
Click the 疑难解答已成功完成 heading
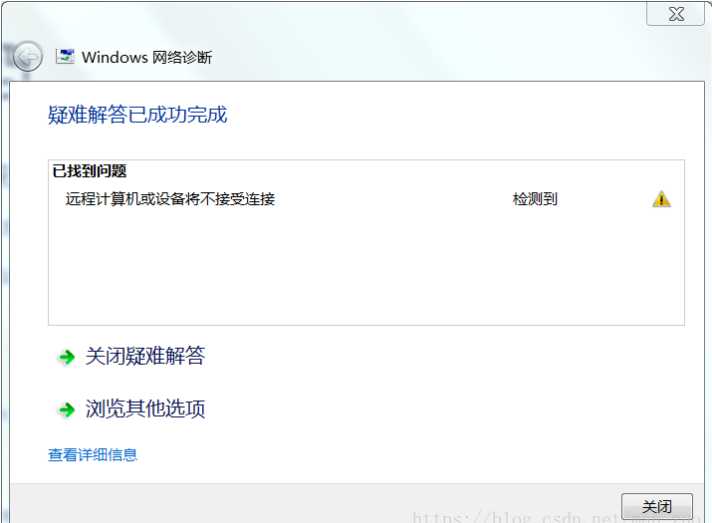138,114
